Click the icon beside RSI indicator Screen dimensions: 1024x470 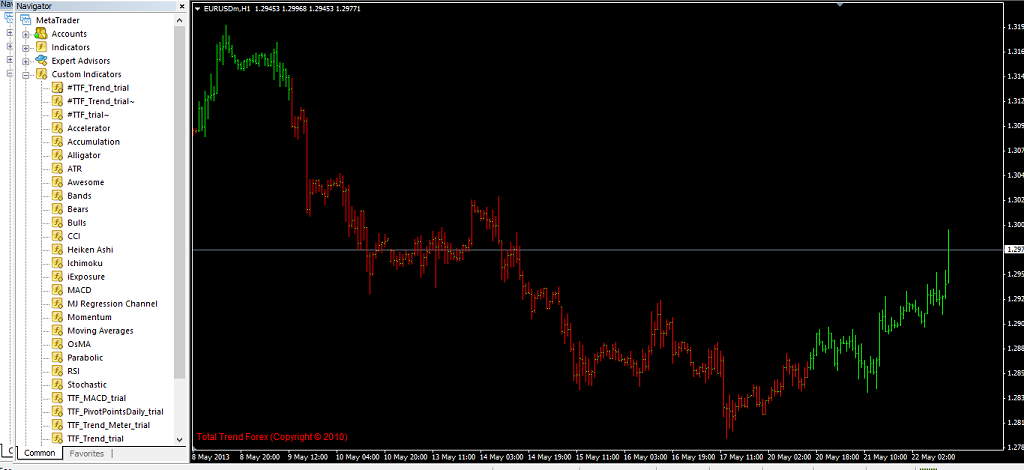57,371
